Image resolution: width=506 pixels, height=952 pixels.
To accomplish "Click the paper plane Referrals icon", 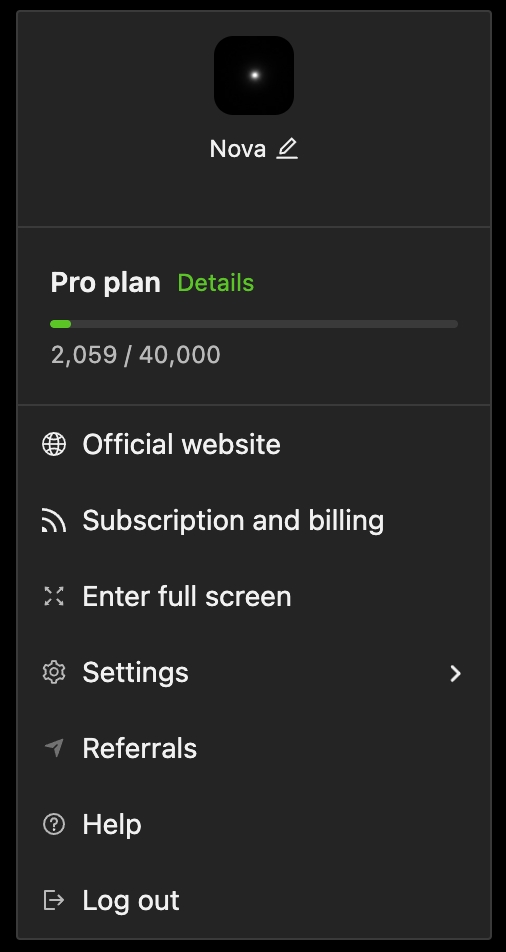I will pos(54,748).
